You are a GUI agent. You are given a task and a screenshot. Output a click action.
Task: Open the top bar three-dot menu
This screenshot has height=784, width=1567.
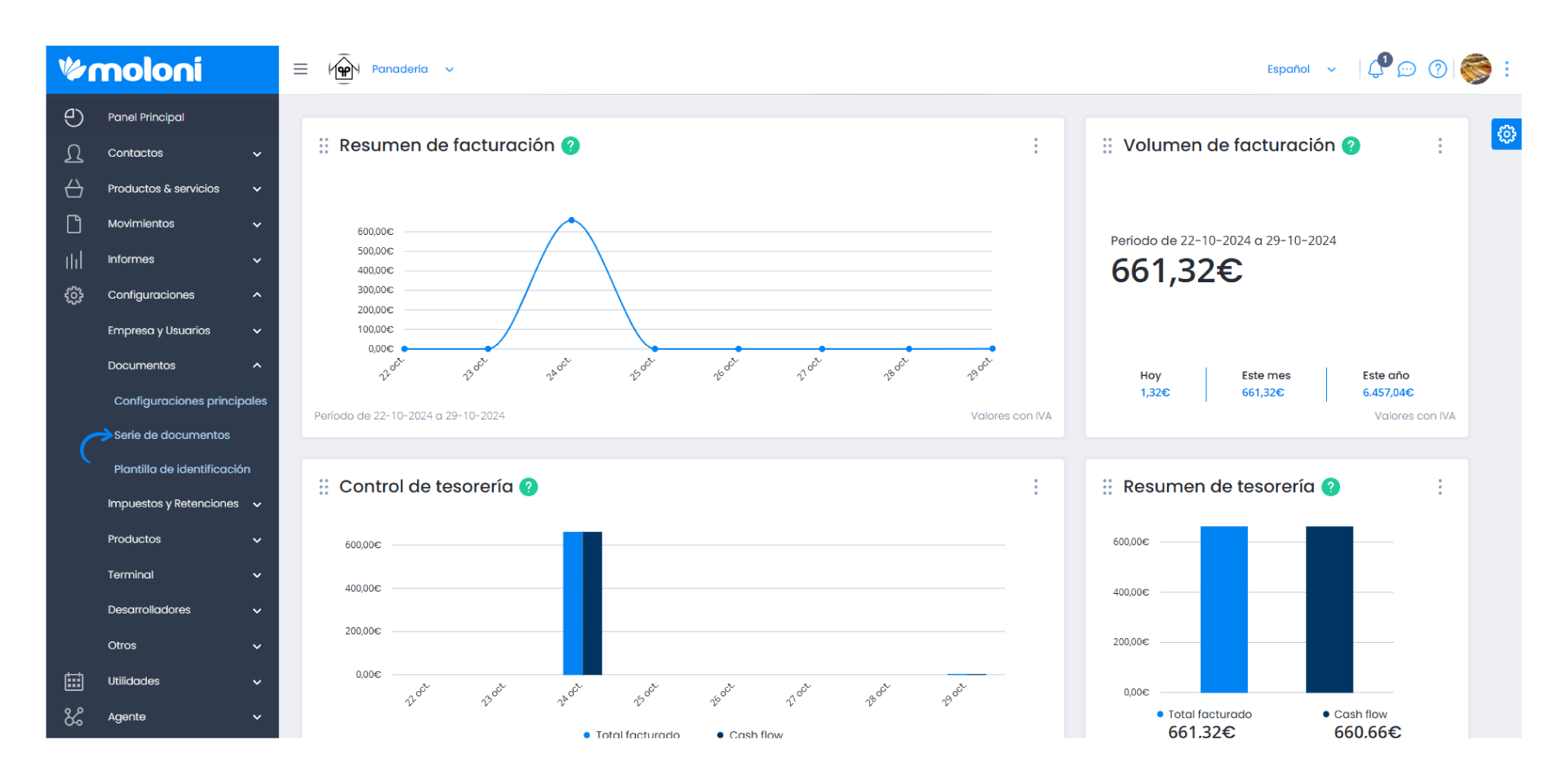point(1507,69)
